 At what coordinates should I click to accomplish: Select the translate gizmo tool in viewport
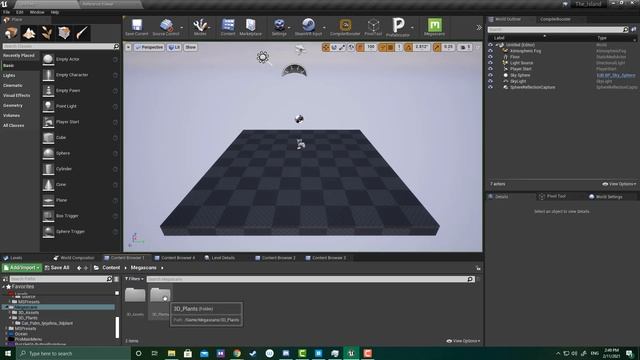pos(326,47)
